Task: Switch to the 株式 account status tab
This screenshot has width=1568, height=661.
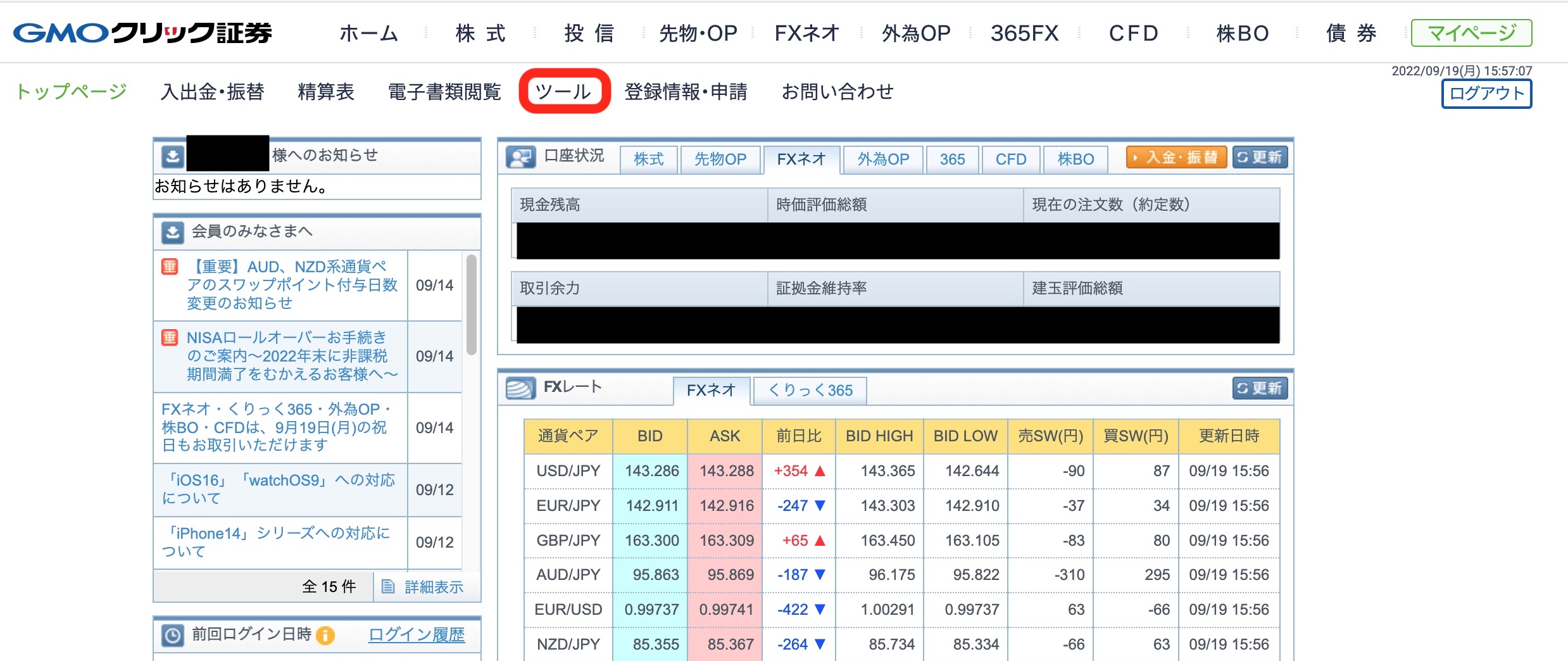Action: pyautogui.click(x=649, y=159)
